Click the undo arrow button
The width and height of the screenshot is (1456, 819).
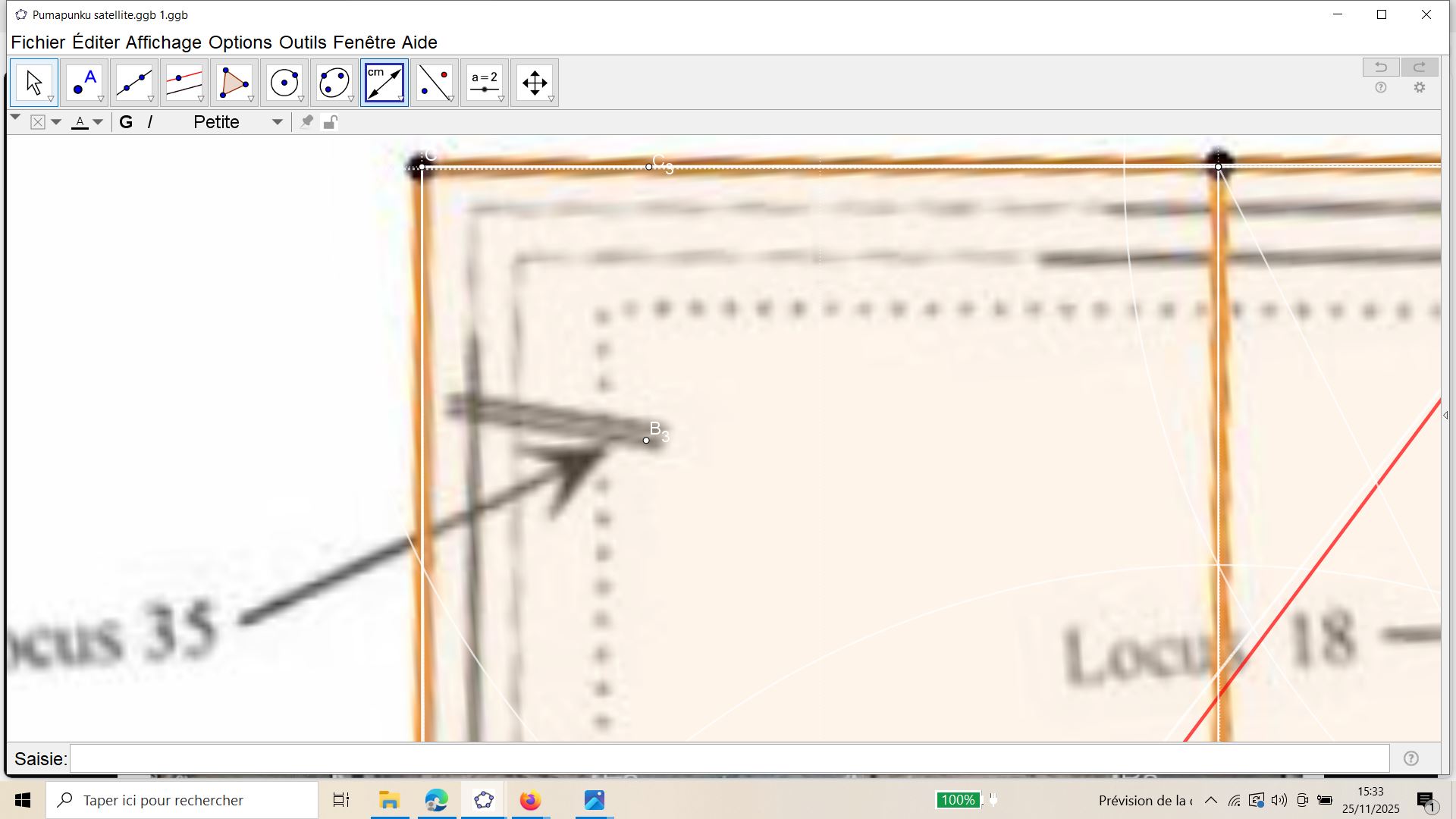coord(1380,67)
